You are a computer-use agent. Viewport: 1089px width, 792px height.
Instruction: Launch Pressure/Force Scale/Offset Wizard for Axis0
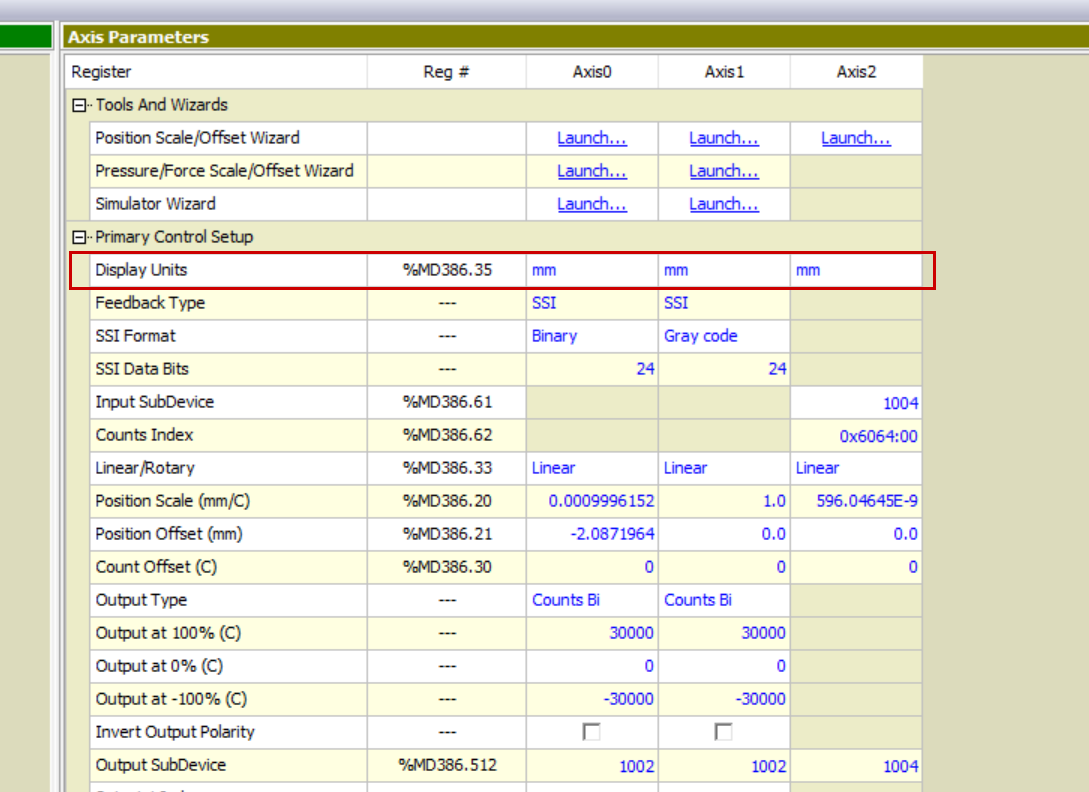click(592, 171)
